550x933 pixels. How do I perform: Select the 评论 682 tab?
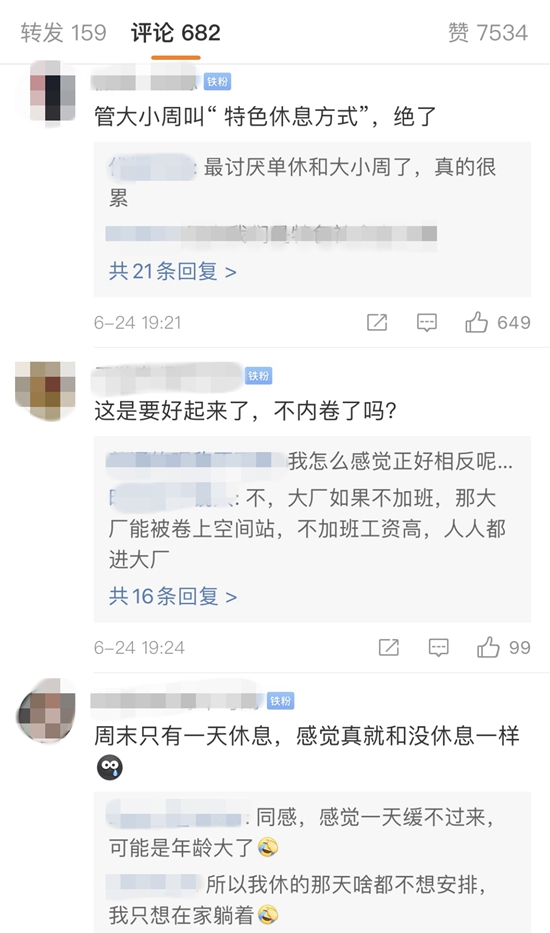(176, 33)
